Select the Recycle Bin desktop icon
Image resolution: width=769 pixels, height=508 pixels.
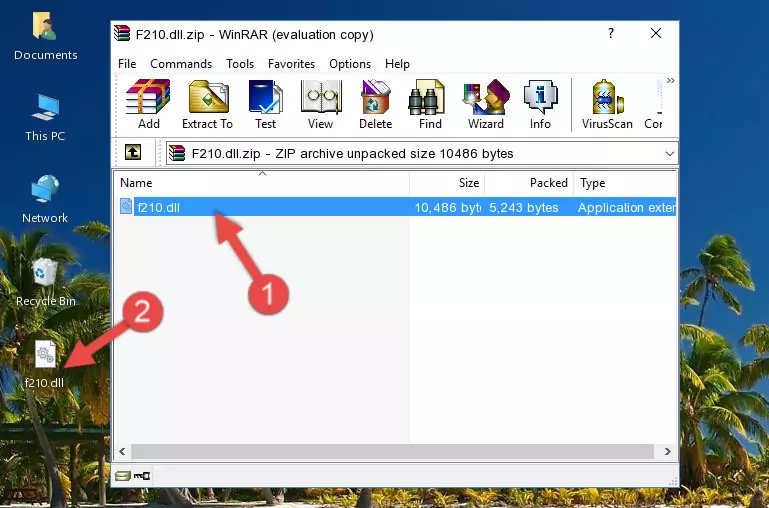click(x=46, y=282)
